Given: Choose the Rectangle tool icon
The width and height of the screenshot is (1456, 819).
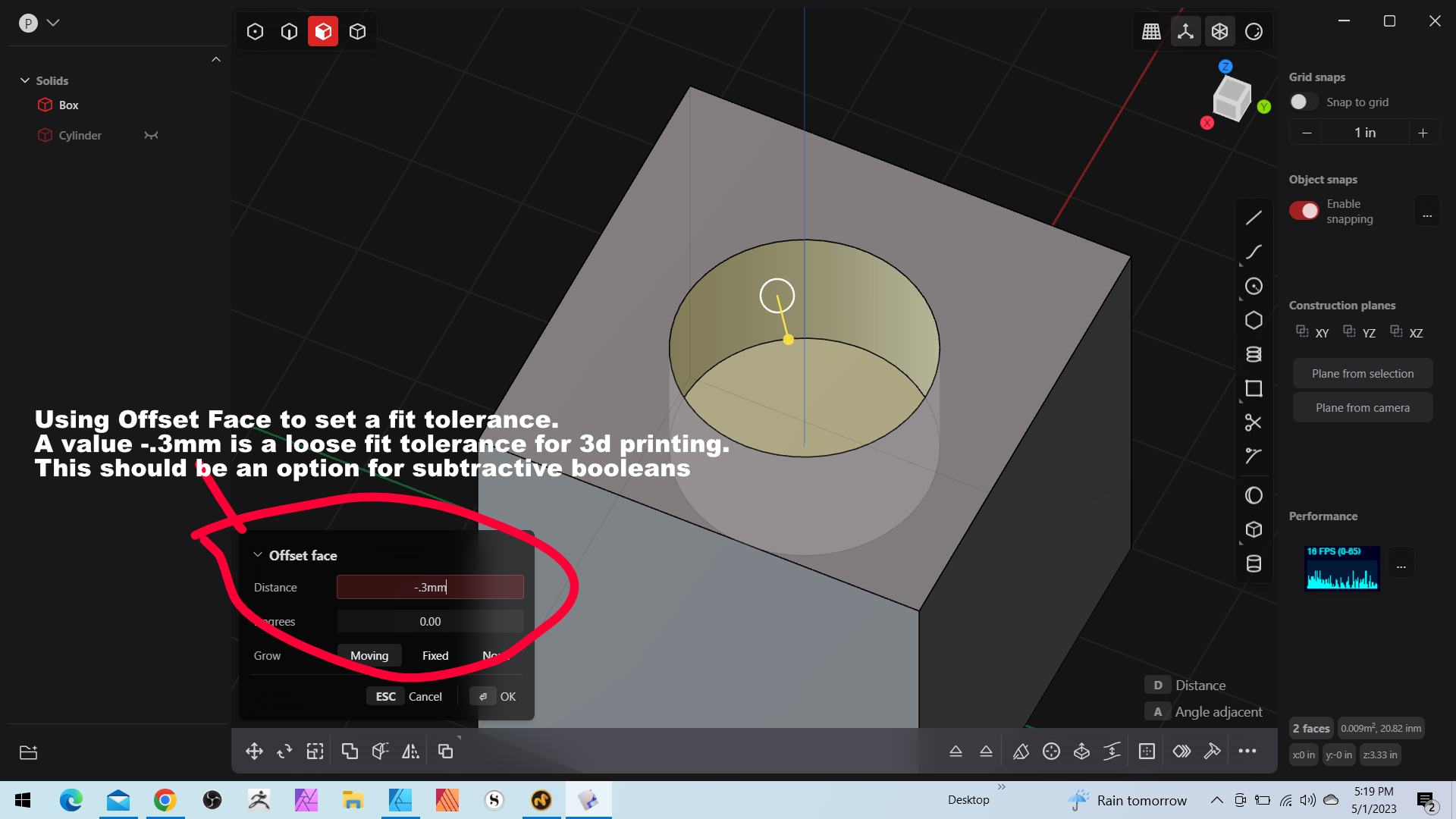Looking at the screenshot, I should coord(1254,389).
